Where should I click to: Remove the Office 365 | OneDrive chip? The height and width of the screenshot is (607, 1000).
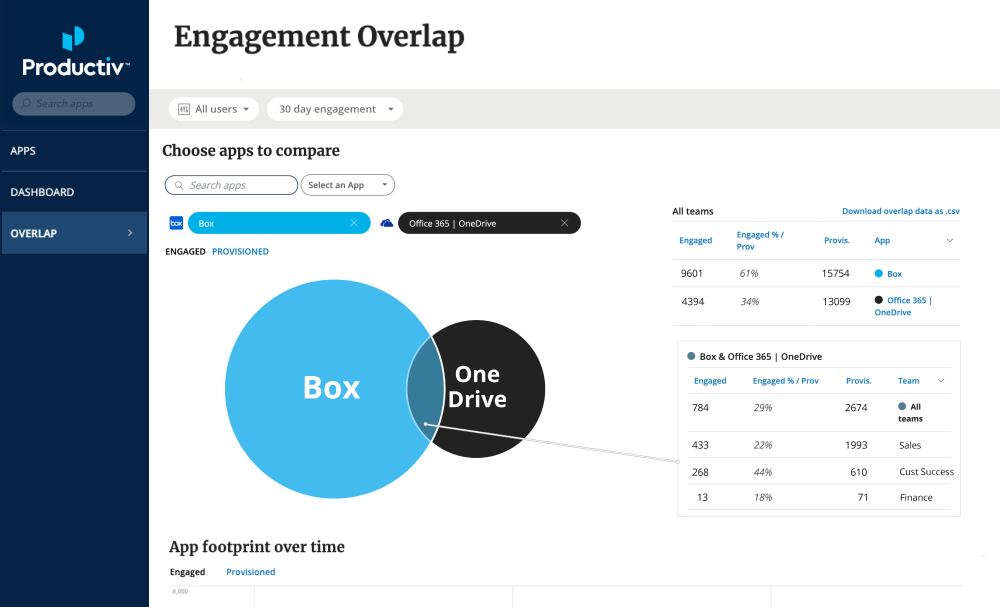tap(564, 223)
